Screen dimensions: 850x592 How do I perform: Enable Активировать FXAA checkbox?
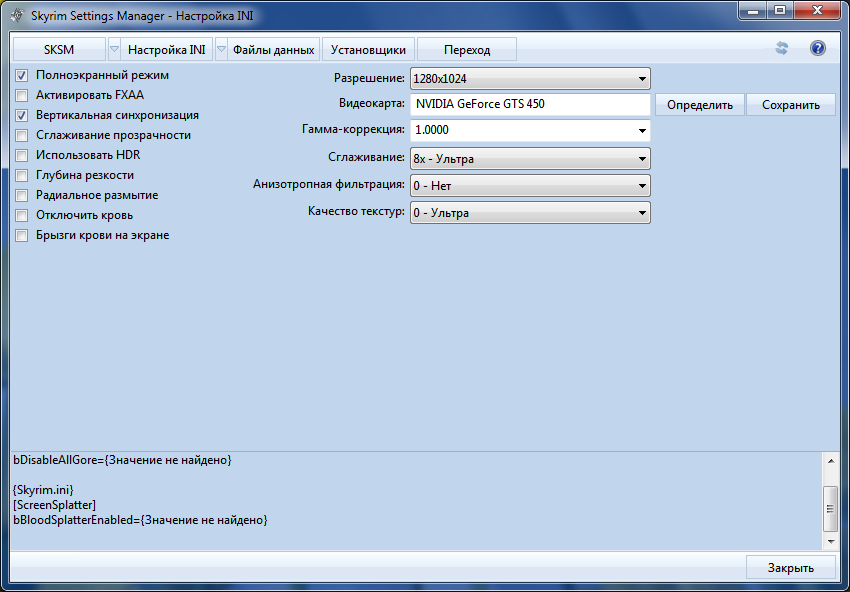coord(22,95)
